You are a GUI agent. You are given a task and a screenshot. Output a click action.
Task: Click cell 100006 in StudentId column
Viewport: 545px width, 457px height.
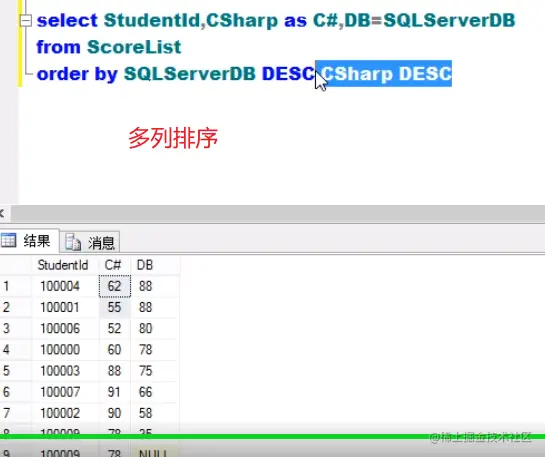pos(65,329)
